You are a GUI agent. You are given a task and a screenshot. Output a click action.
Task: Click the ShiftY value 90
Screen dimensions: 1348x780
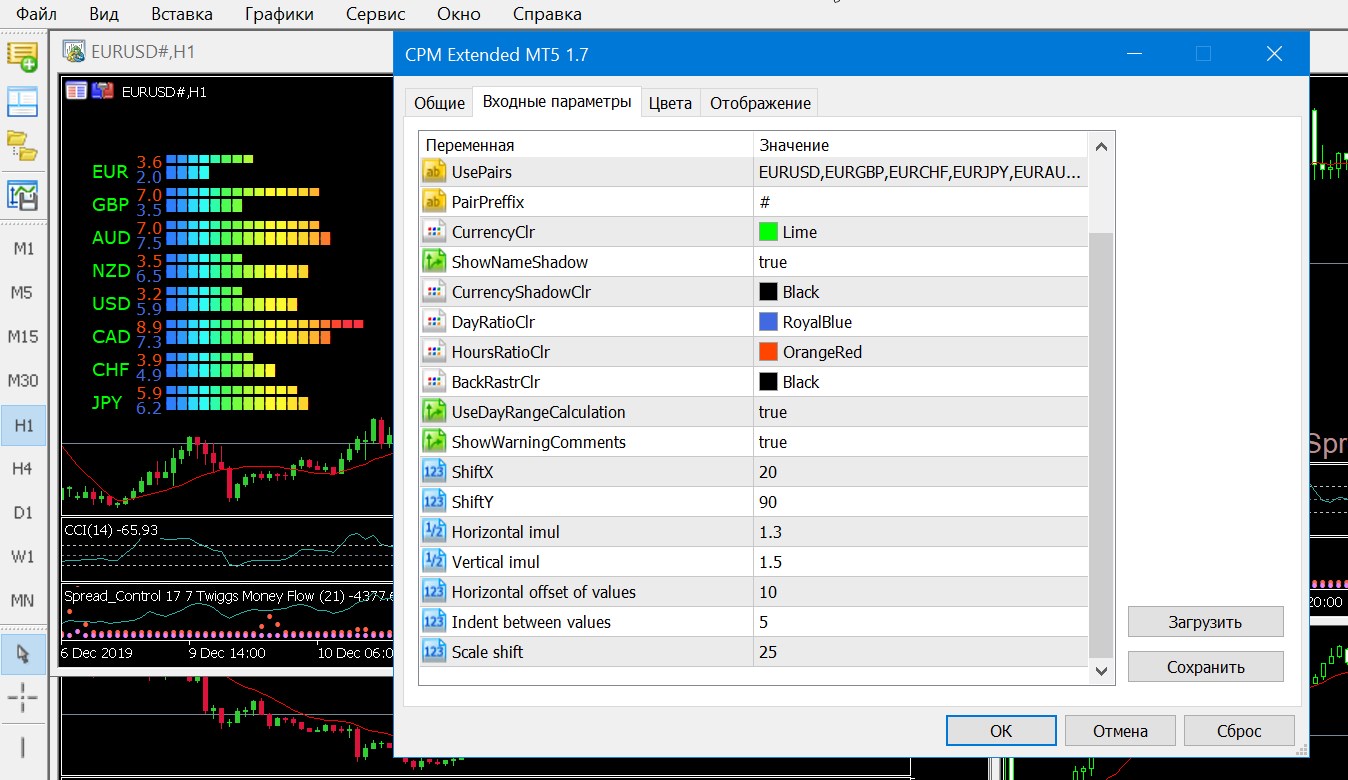click(768, 502)
